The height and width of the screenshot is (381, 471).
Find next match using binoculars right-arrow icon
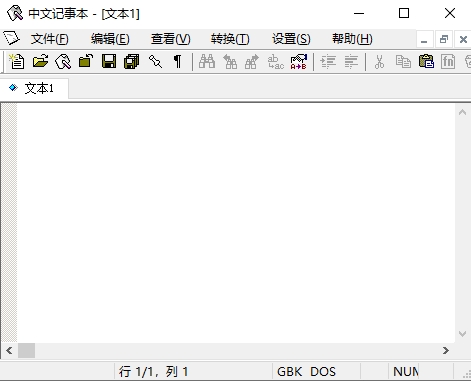pyautogui.click(x=252, y=62)
